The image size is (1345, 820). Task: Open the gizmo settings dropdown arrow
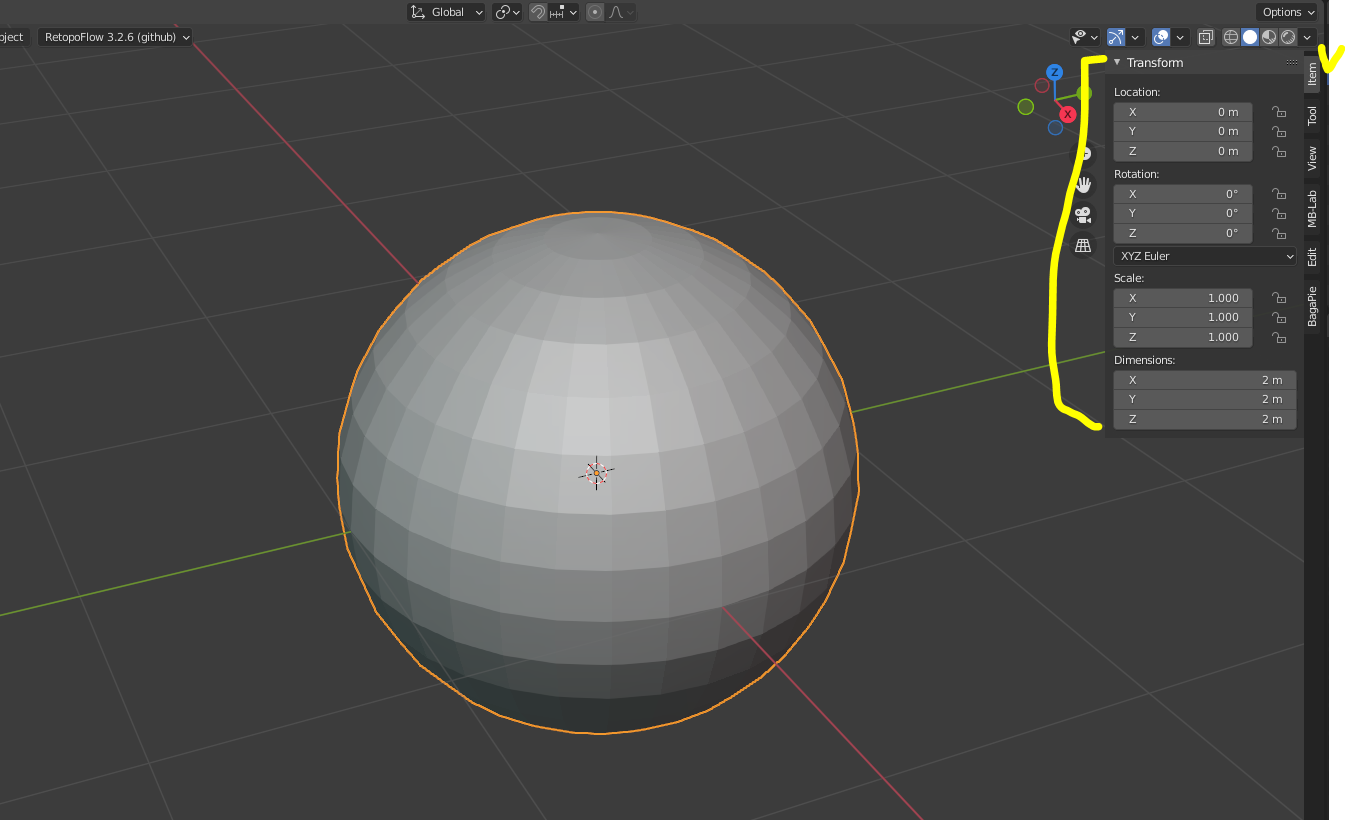point(1136,37)
